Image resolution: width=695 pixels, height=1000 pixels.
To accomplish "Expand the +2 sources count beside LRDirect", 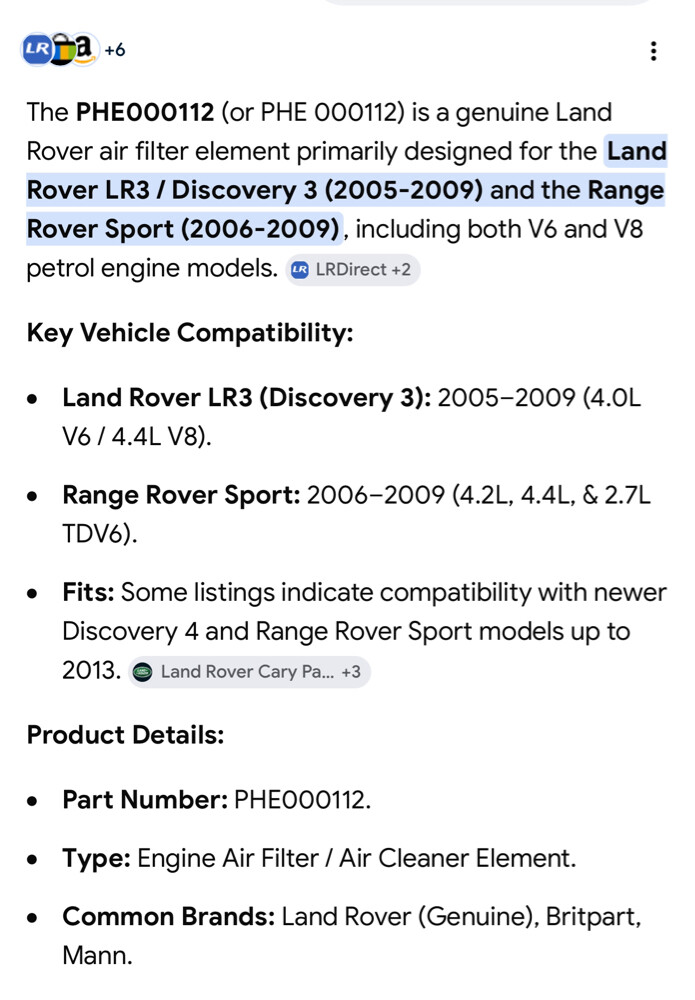I will [x=401, y=270].
